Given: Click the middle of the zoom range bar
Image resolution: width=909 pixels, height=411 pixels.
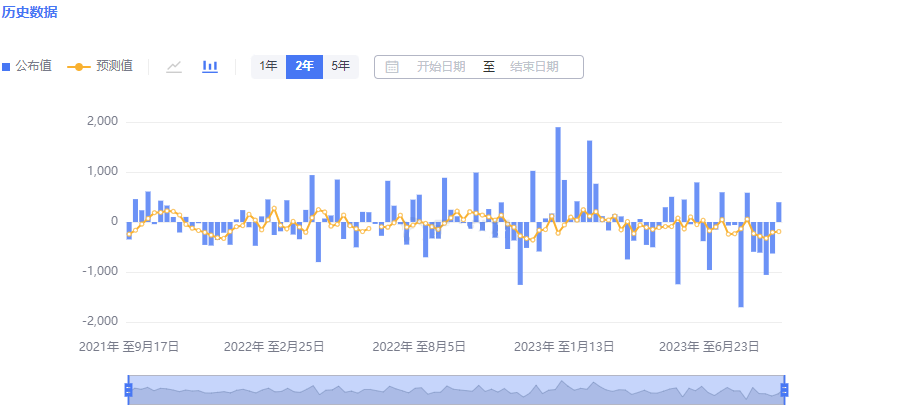Looking at the screenshot, I should pos(456,391).
